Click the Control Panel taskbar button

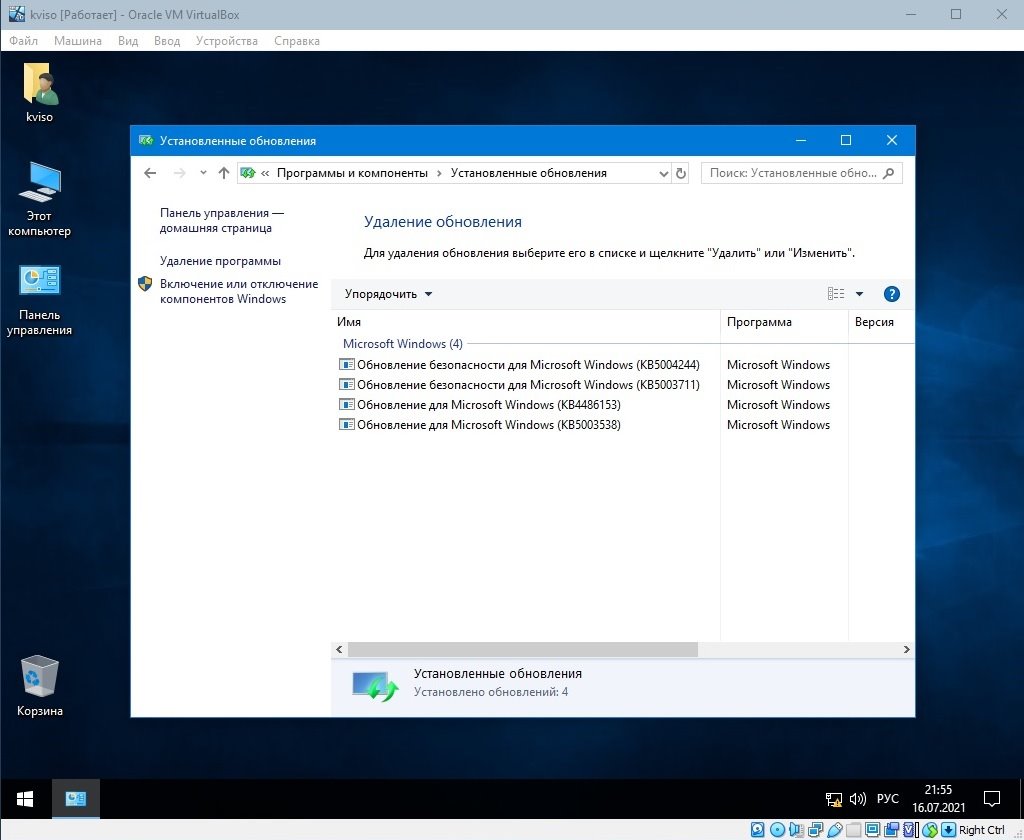tap(76, 799)
